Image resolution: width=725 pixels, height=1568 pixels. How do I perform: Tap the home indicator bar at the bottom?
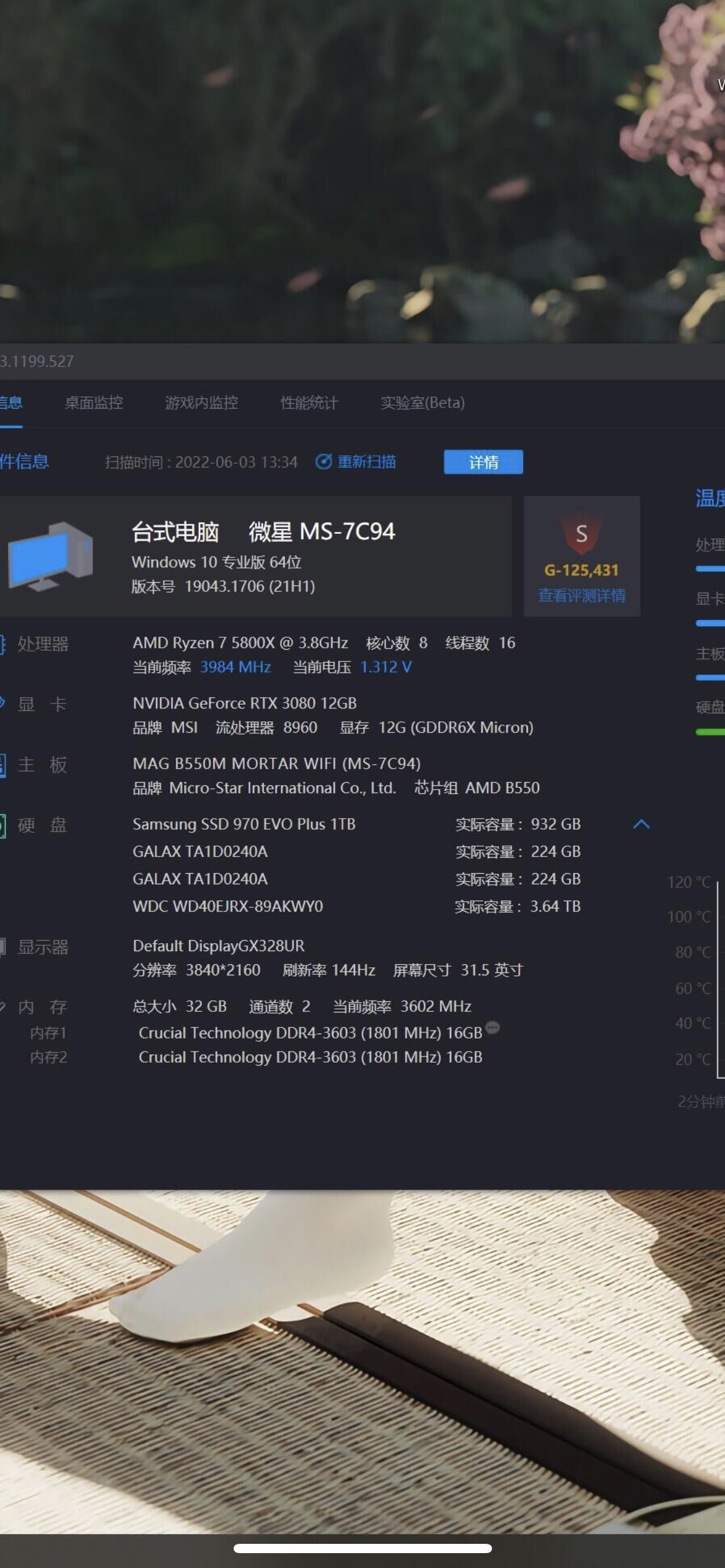point(362,1549)
